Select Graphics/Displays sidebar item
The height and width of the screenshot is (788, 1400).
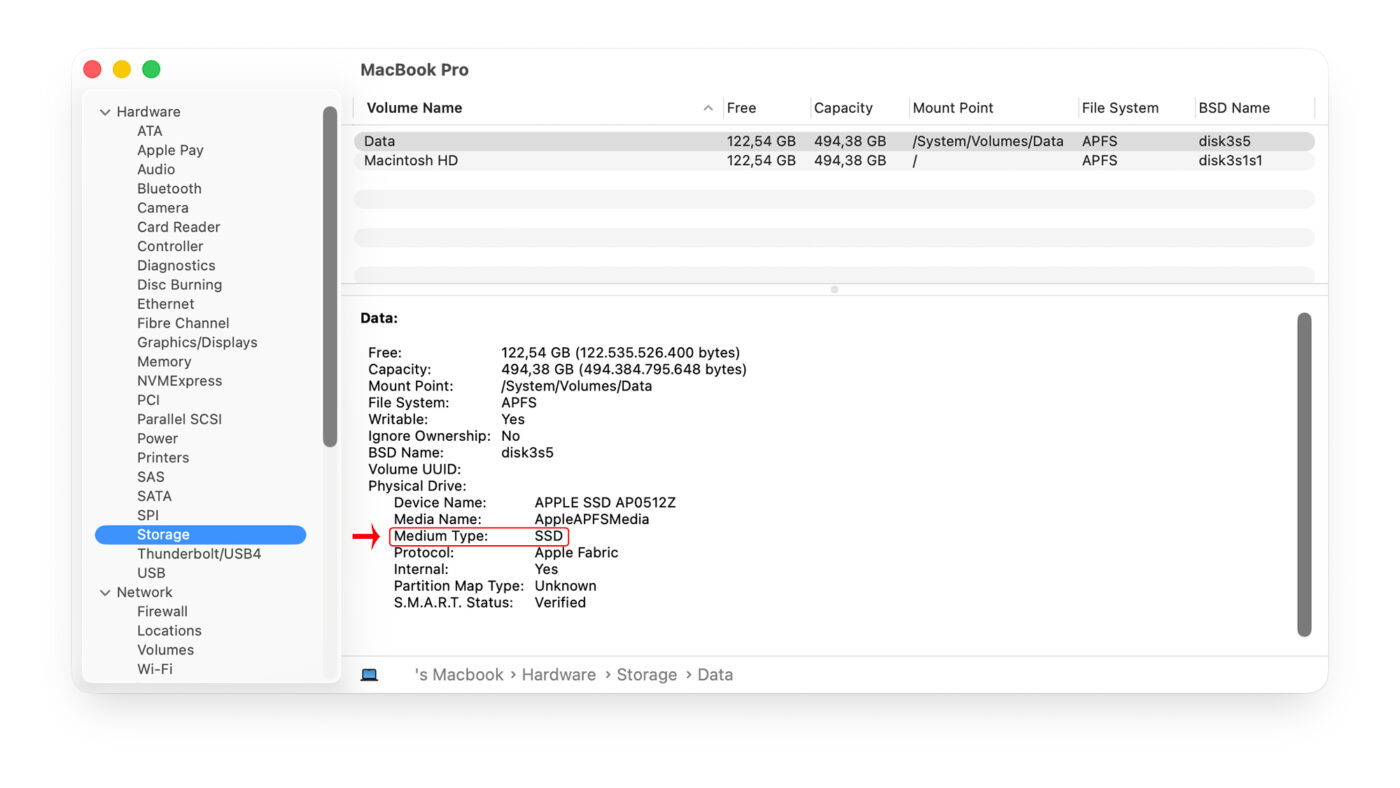197,343
